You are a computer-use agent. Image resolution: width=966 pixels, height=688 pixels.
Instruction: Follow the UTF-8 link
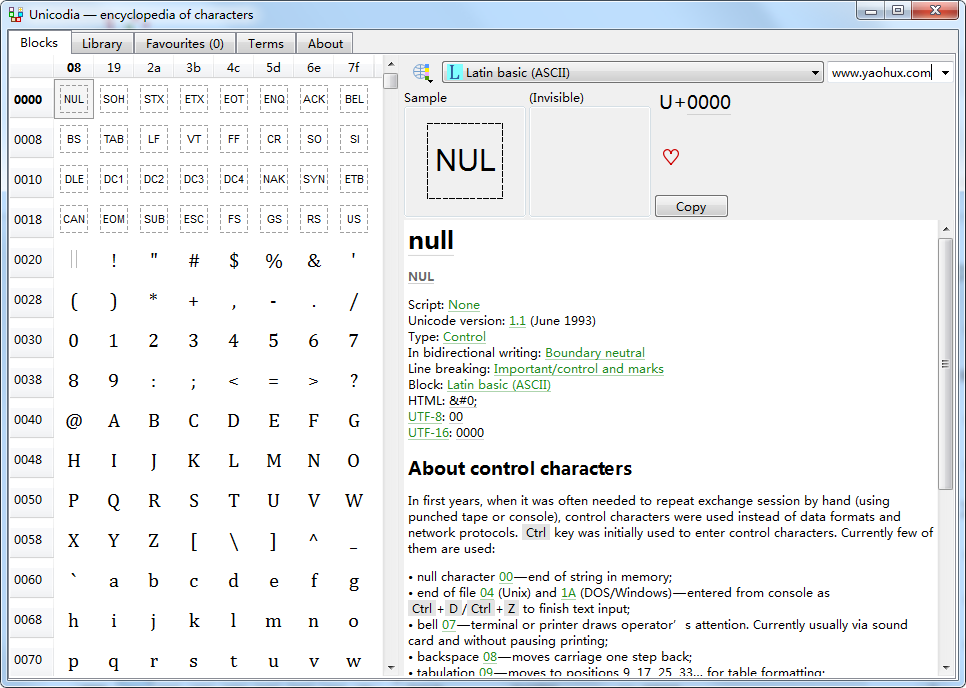425,417
